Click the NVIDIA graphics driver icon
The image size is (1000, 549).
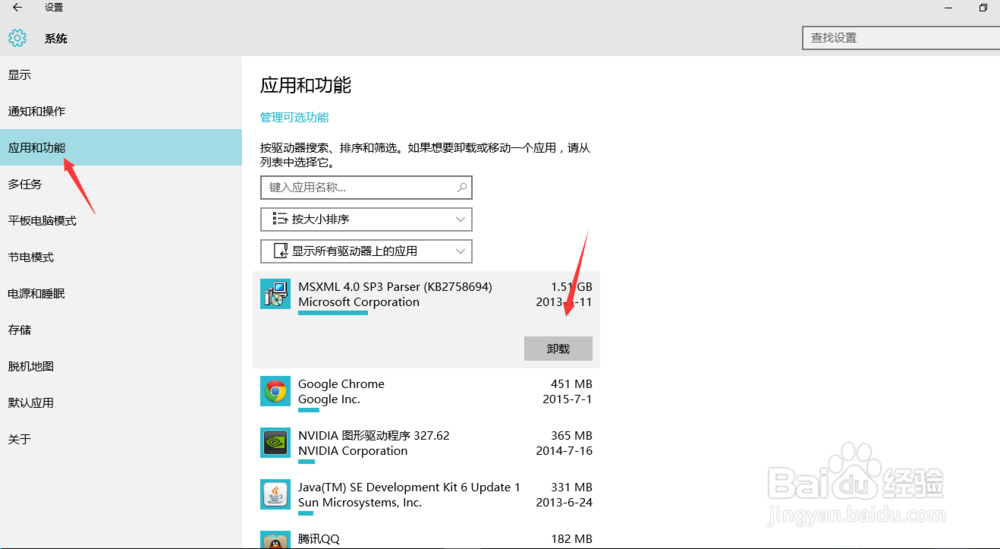click(276, 443)
